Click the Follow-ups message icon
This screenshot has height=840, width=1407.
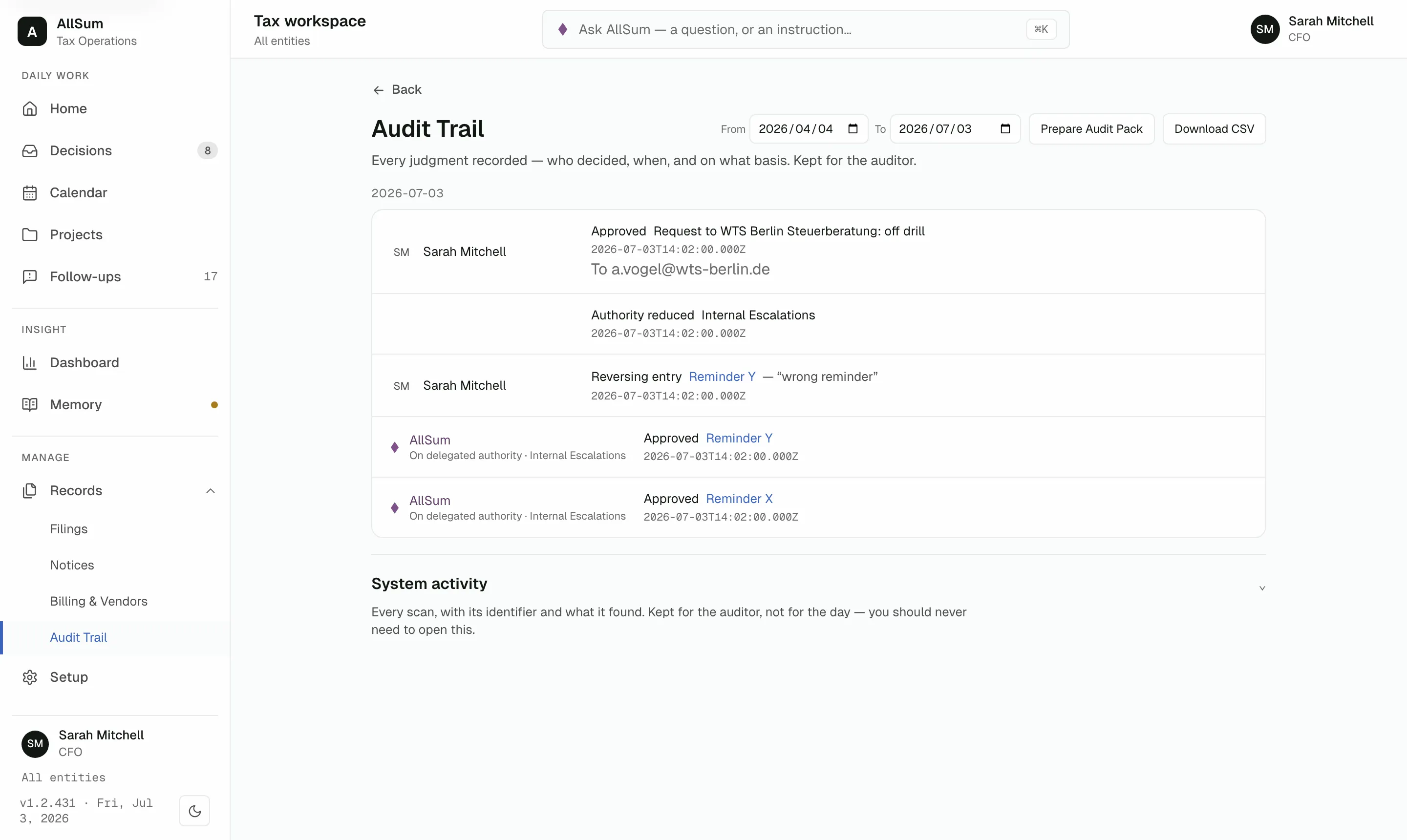coord(29,276)
